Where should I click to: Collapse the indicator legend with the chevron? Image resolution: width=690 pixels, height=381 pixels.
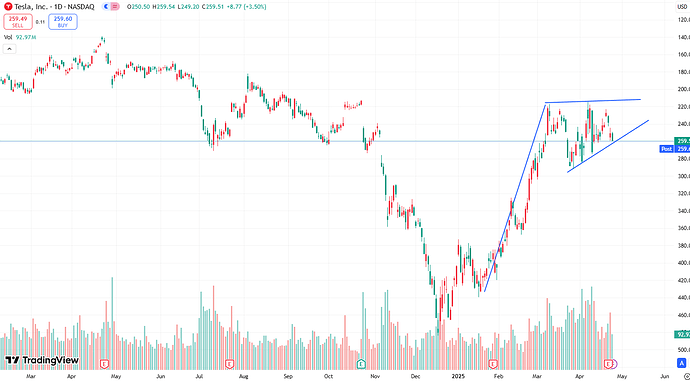coord(9,49)
